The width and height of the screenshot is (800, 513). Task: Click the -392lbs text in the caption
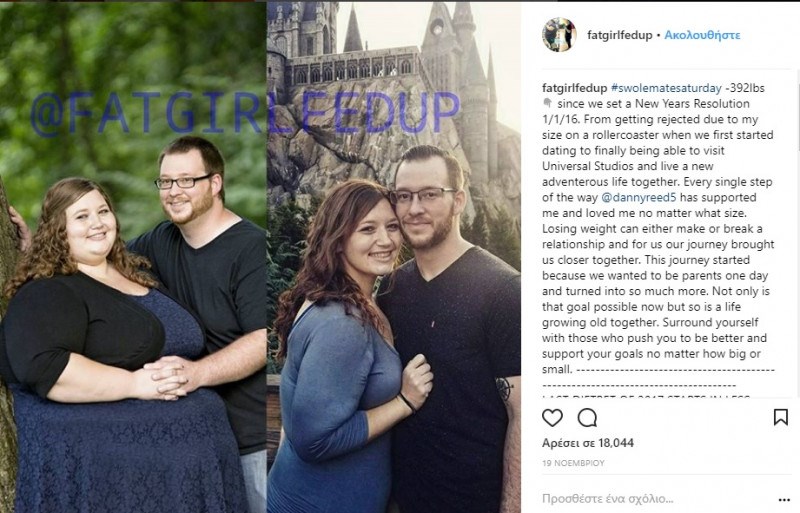point(745,88)
